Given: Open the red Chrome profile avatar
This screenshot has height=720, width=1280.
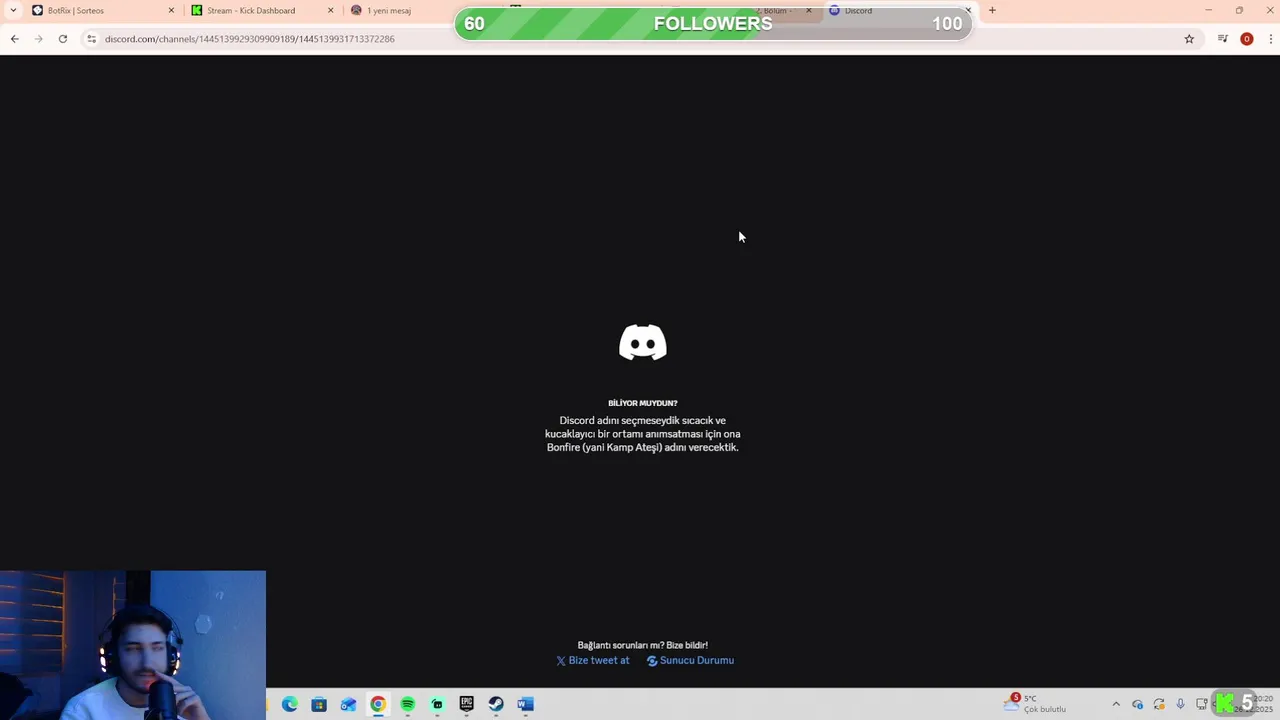Looking at the screenshot, I should (x=1246, y=39).
